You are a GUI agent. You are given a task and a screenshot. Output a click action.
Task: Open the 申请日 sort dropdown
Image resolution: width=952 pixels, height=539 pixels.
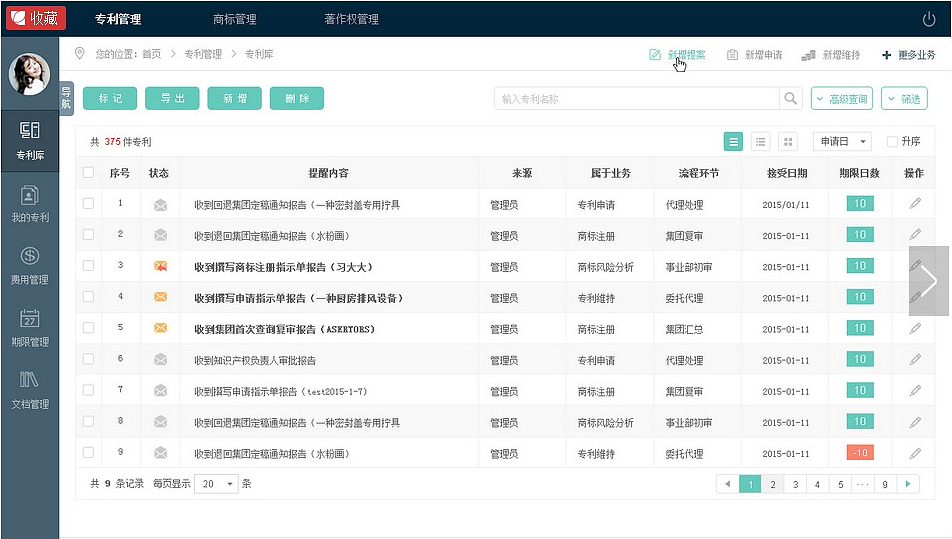(842, 142)
